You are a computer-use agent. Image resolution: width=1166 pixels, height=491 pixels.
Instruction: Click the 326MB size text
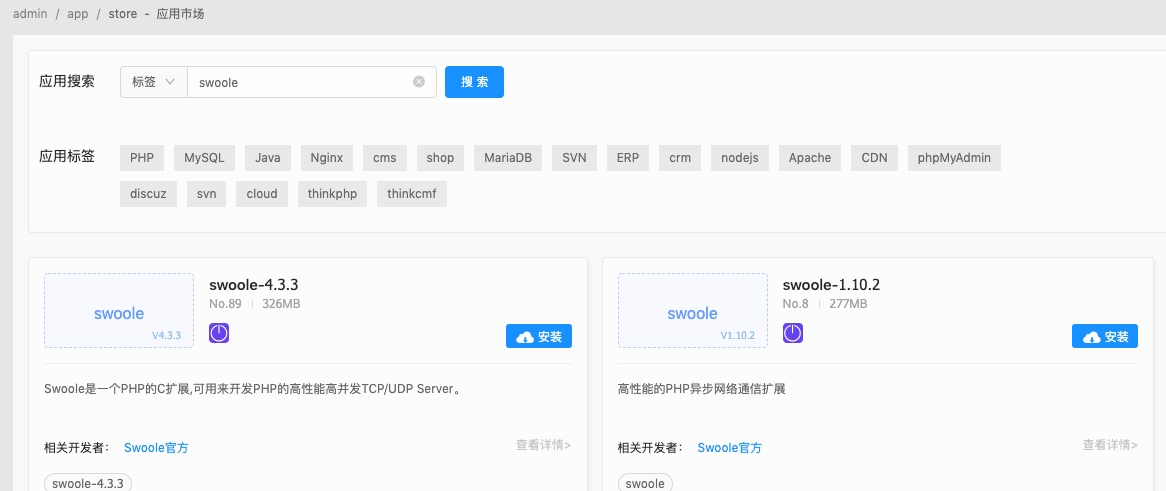[x=281, y=304]
